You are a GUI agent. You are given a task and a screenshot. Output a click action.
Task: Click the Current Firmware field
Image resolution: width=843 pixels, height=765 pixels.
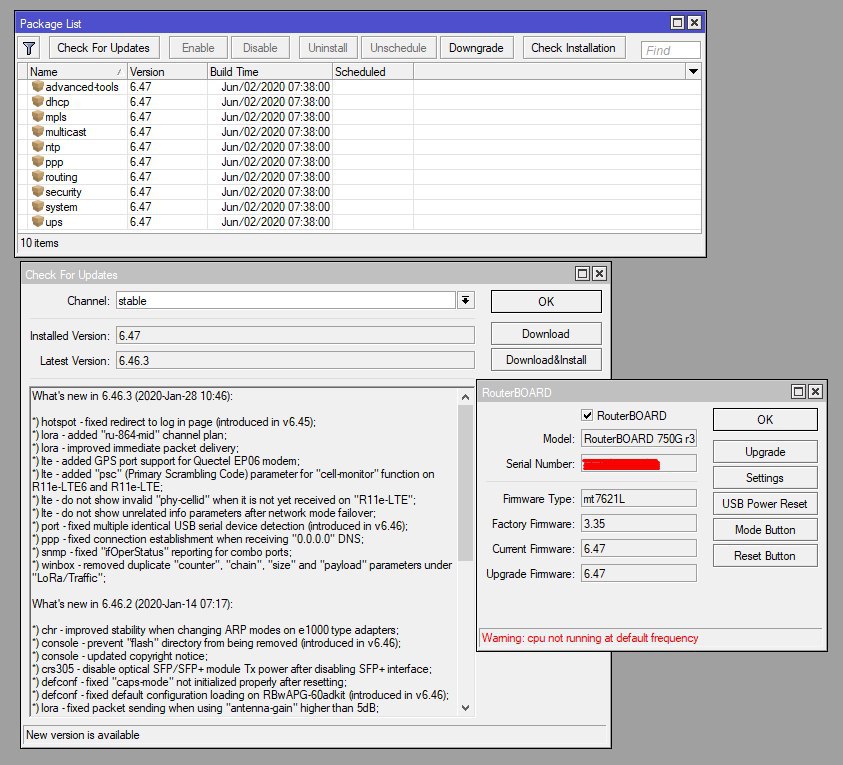(639, 548)
